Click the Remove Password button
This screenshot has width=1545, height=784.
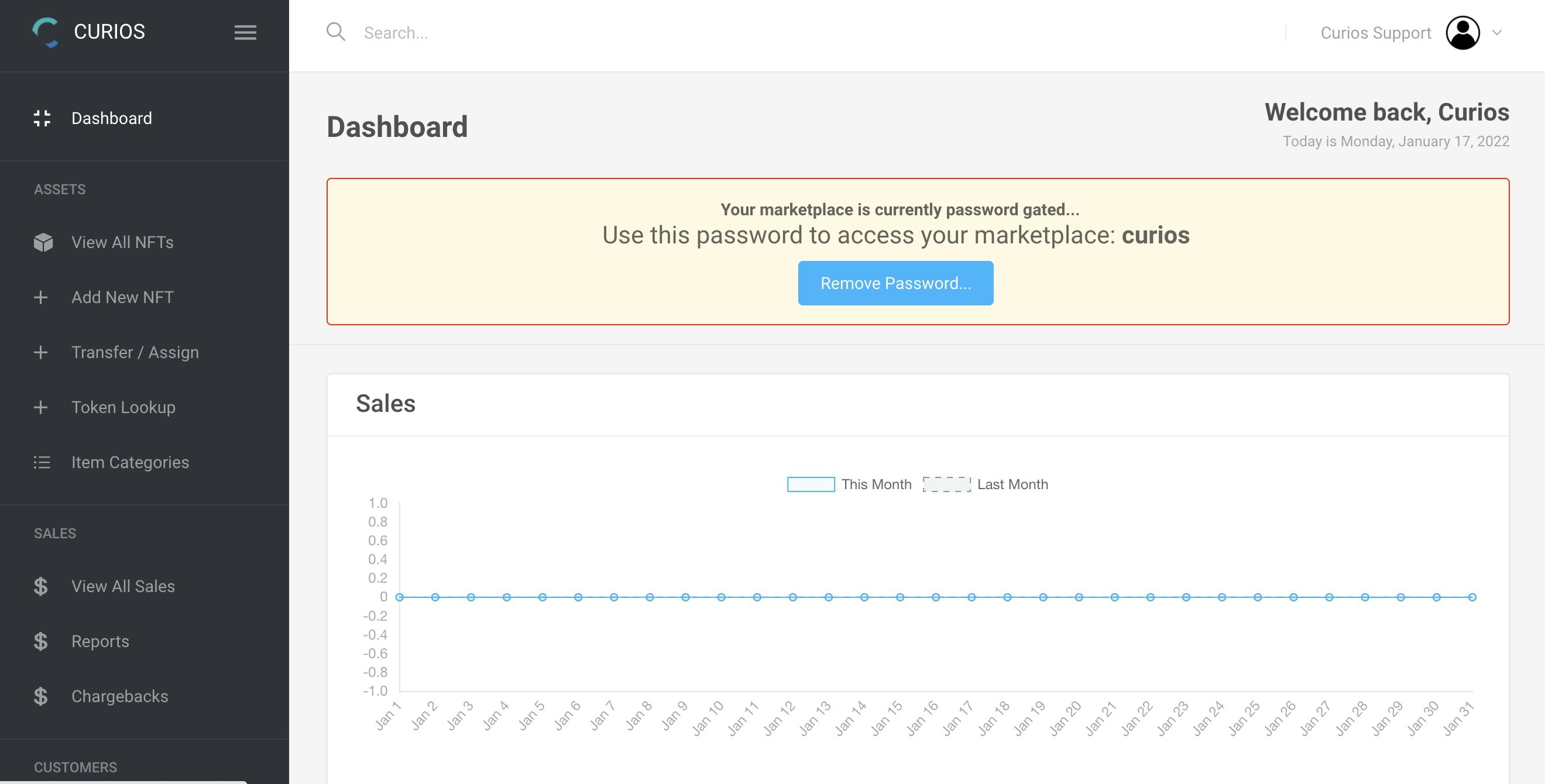point(895,283)
